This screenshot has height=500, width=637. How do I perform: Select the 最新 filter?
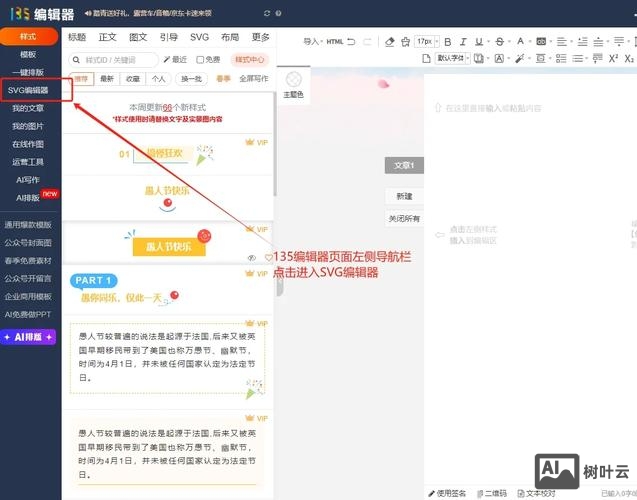tap(107, 79)
